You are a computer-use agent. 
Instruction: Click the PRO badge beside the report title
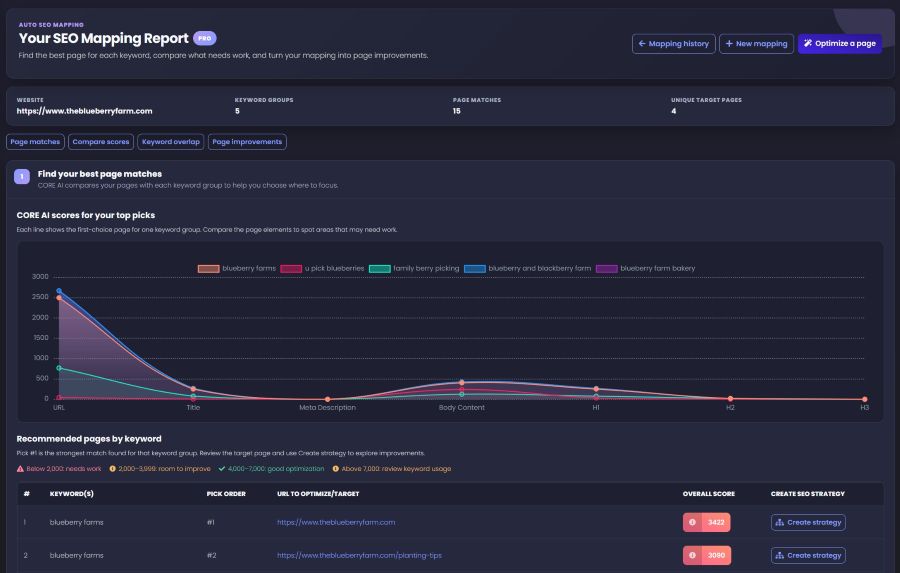204,38
